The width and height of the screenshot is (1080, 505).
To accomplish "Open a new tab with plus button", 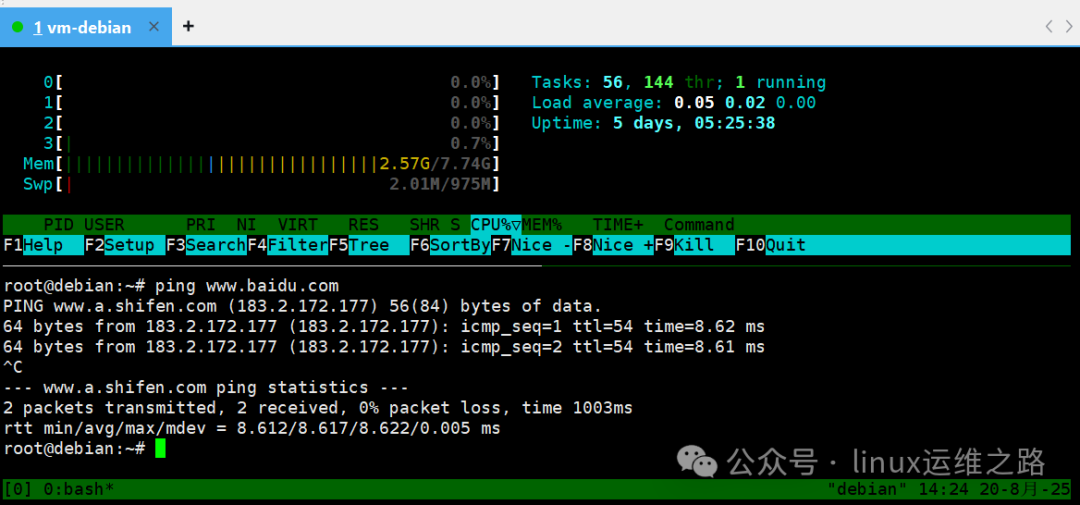I will [x=188, y=26].
